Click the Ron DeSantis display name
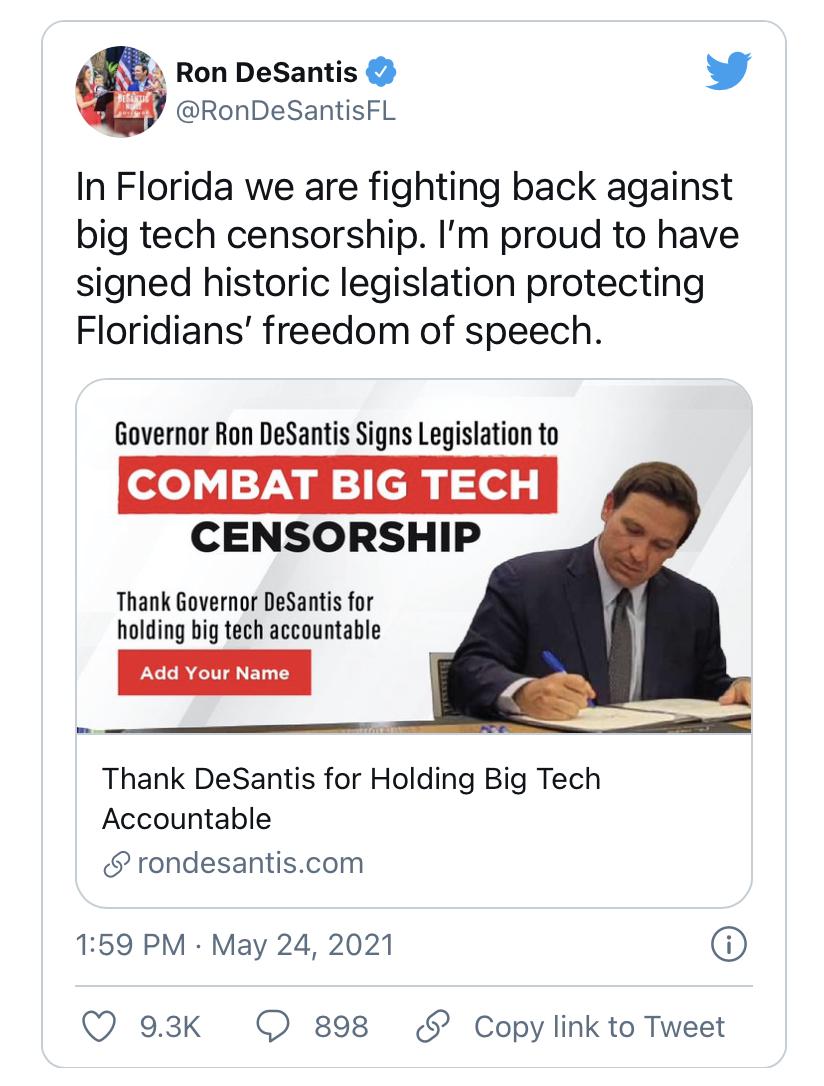 click(x=266, y=72)
